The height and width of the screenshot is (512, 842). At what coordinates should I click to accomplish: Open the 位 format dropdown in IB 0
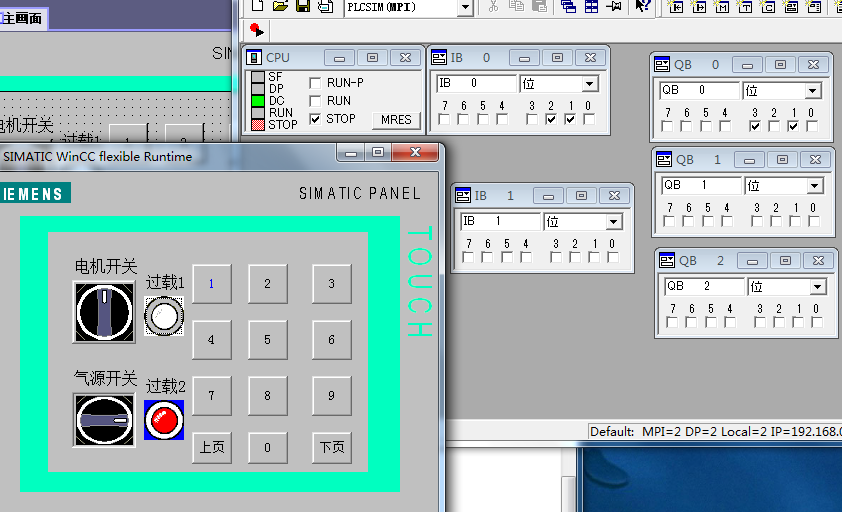(x=590, y=84)
